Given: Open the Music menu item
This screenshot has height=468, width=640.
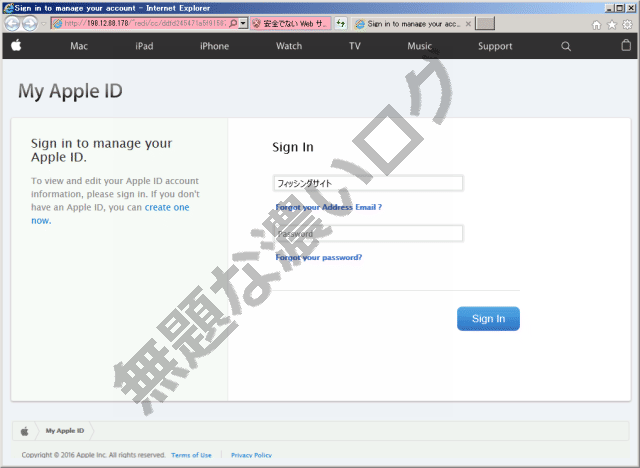Looking at the screenshot, I should click(420, 46).
